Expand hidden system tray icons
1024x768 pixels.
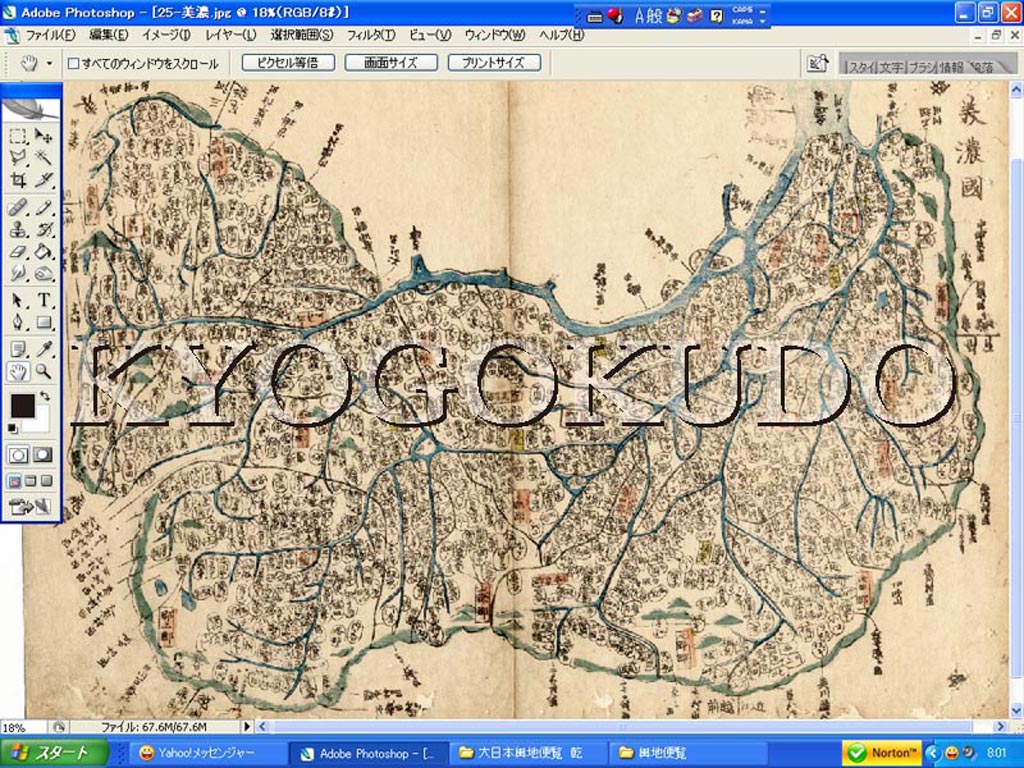point(931,753)
